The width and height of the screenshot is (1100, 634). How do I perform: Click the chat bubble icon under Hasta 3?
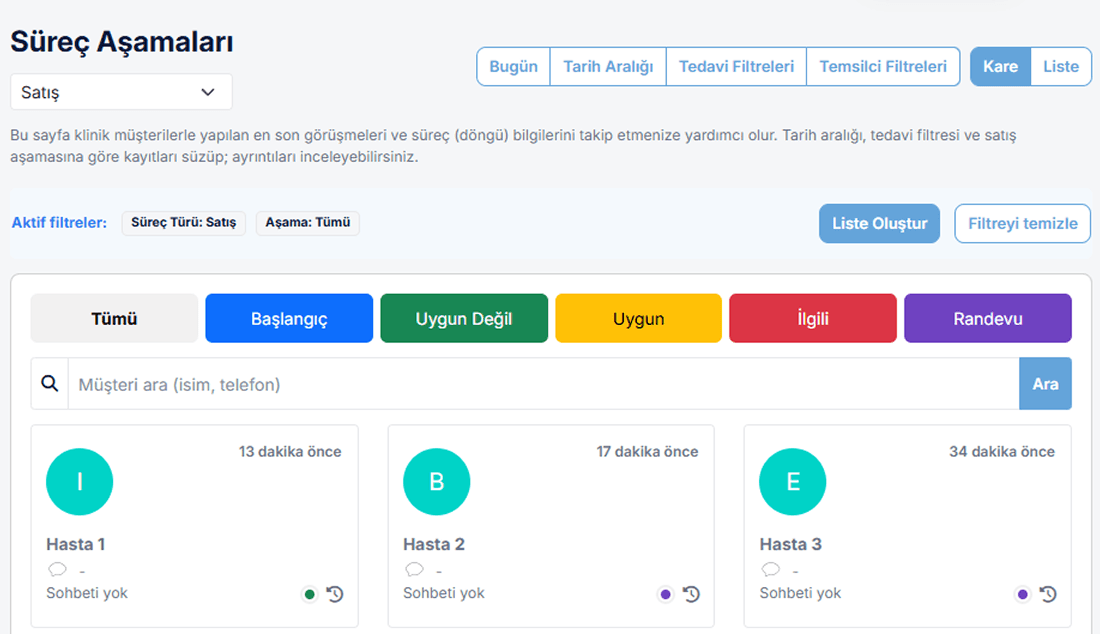[769, 569]
